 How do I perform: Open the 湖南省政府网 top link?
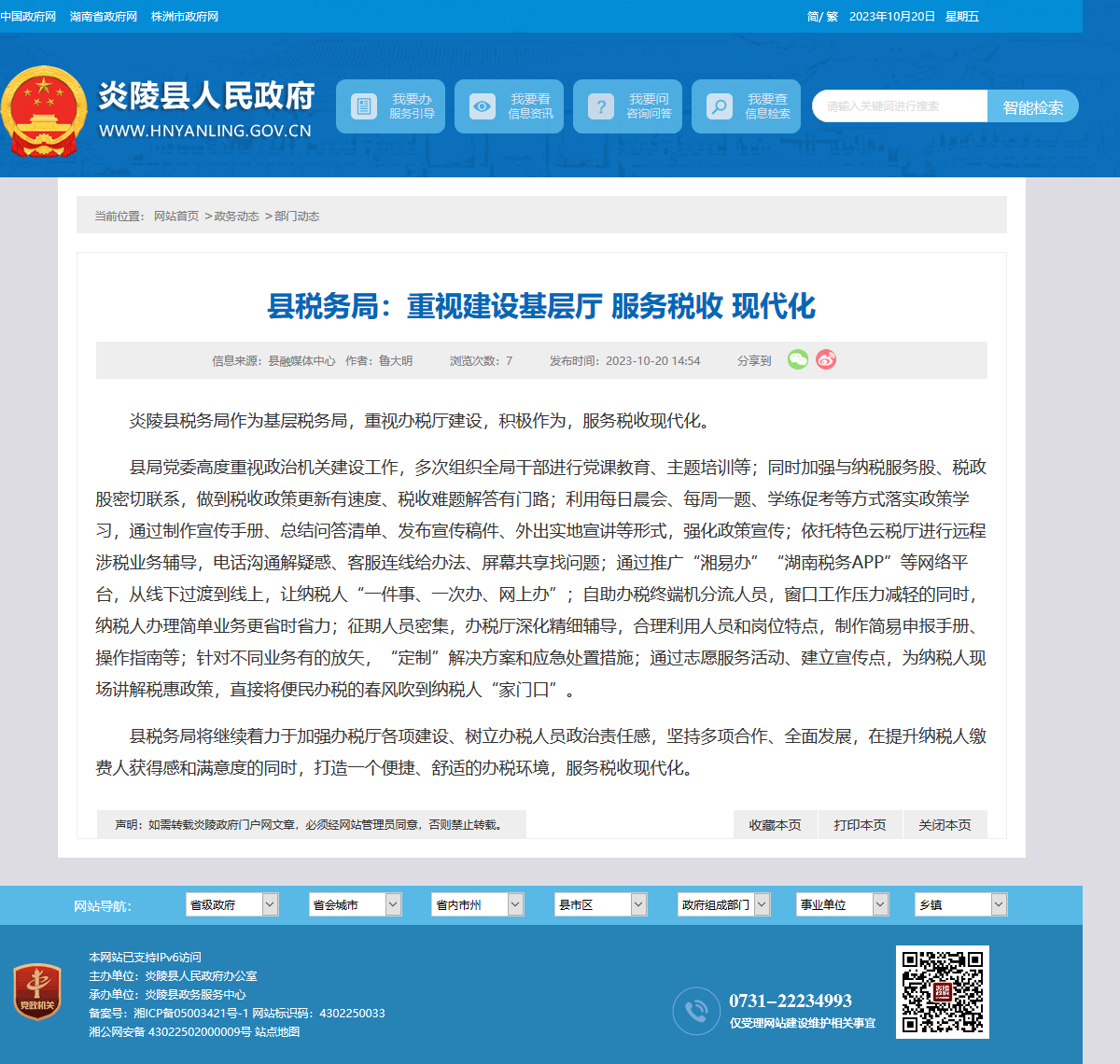[x=104, y=17]
